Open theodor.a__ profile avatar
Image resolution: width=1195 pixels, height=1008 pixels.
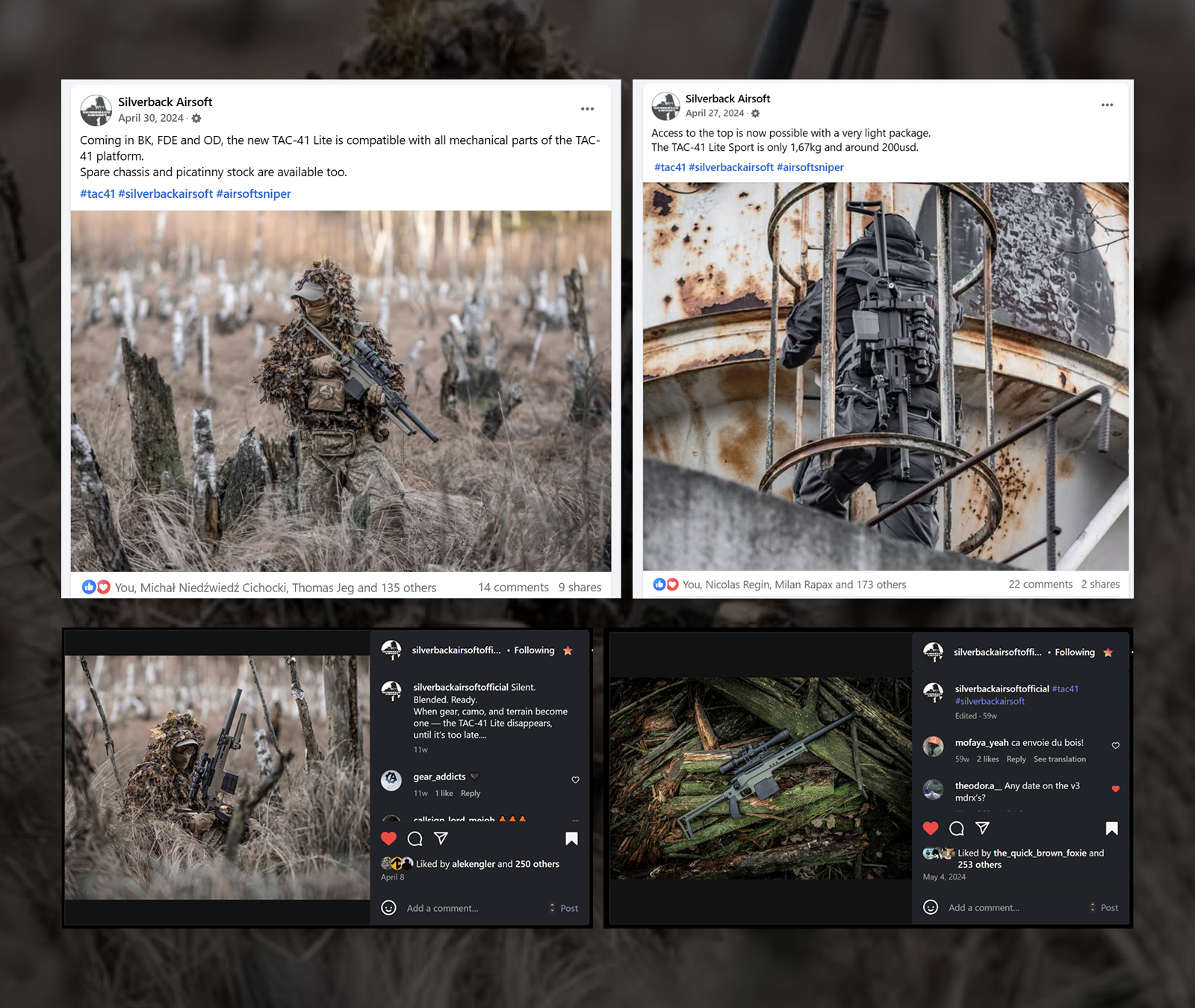933,789
